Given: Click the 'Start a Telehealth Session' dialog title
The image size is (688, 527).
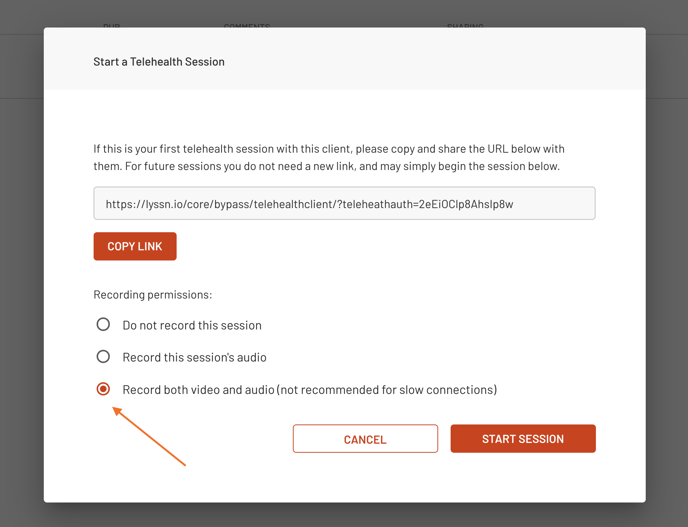Looking at the screenshot, I should [159, 62].
